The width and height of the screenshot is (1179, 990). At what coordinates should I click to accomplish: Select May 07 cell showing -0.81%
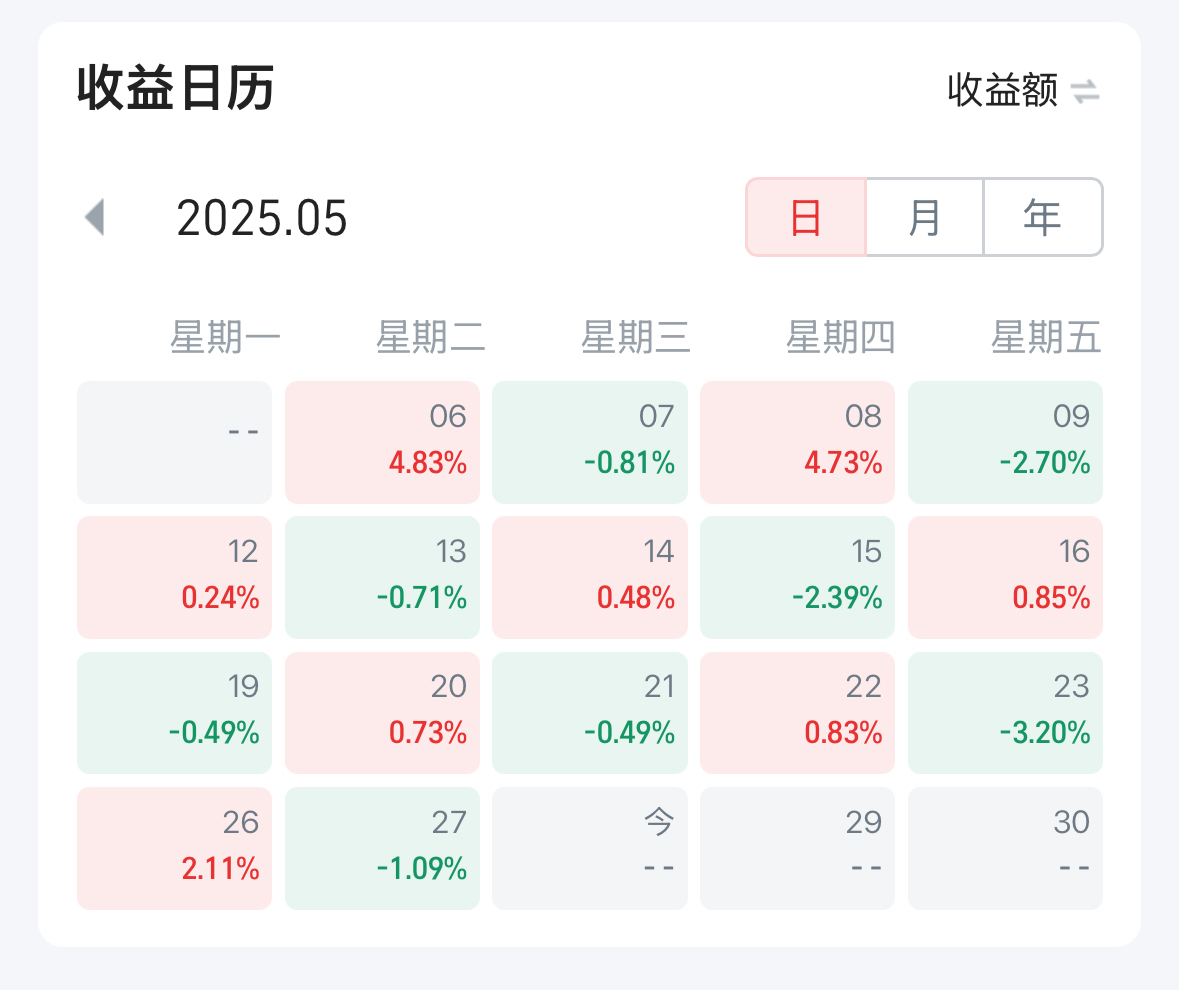point(590,443)
